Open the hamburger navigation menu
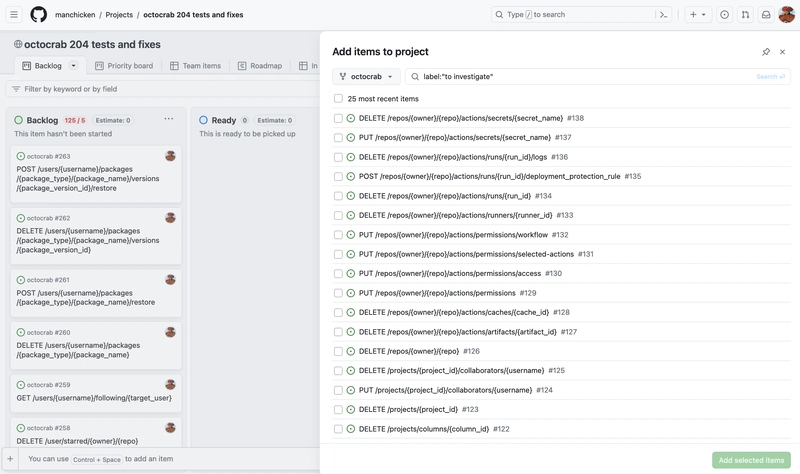Image resolution: width=800 pixels, height=474 pixels. pyautogui.click(x=14, y=14)
